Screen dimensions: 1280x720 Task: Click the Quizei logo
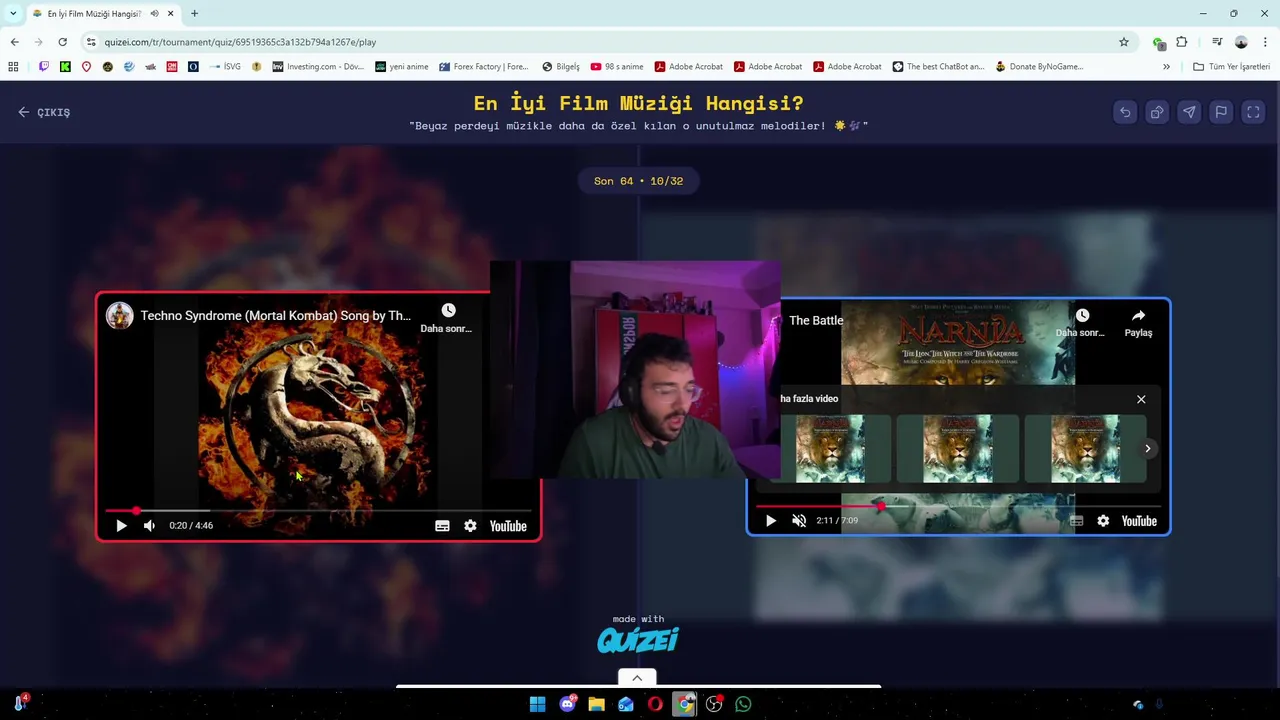638,640
